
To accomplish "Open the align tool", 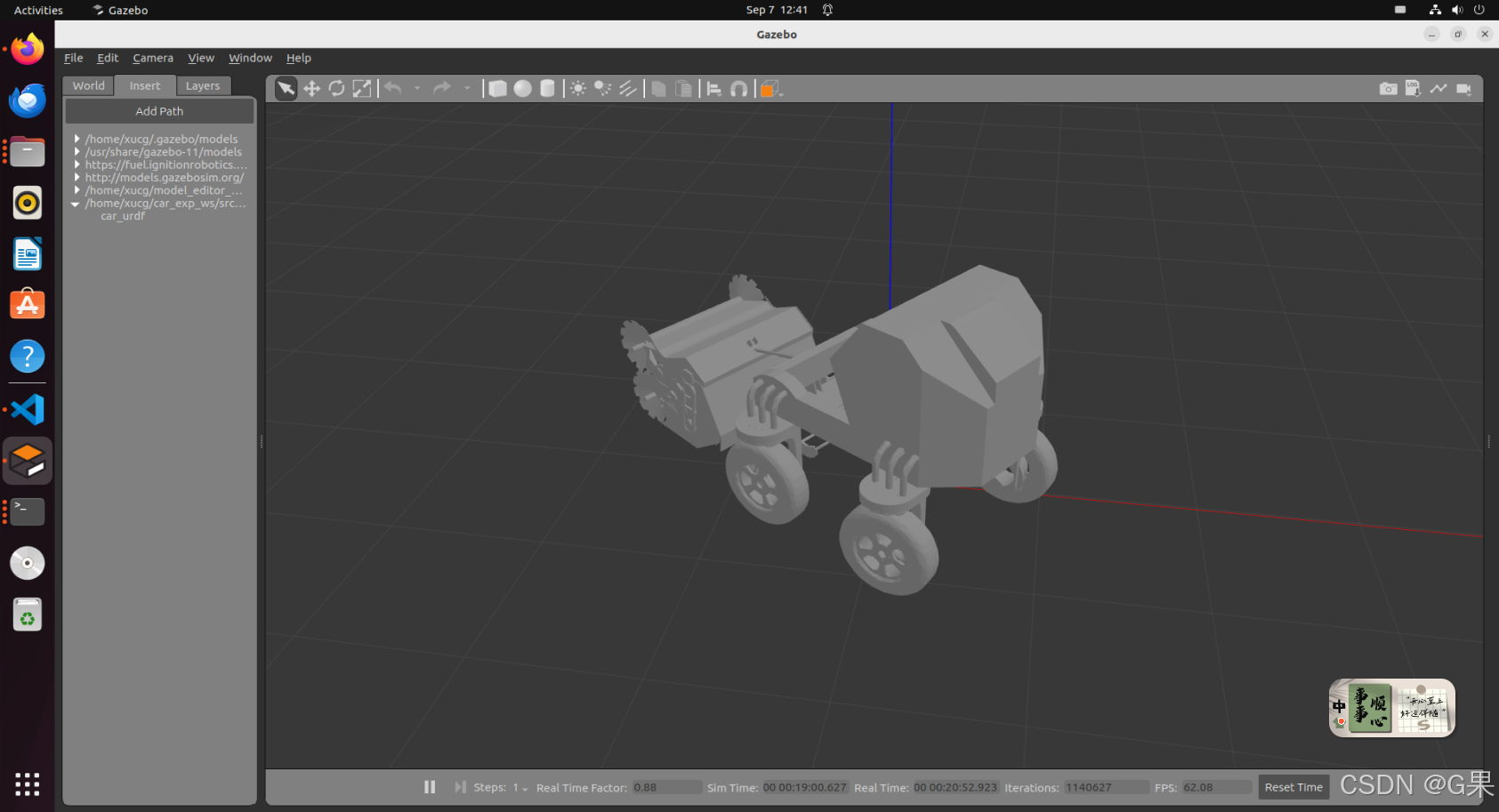I will (x=714, y=88).
